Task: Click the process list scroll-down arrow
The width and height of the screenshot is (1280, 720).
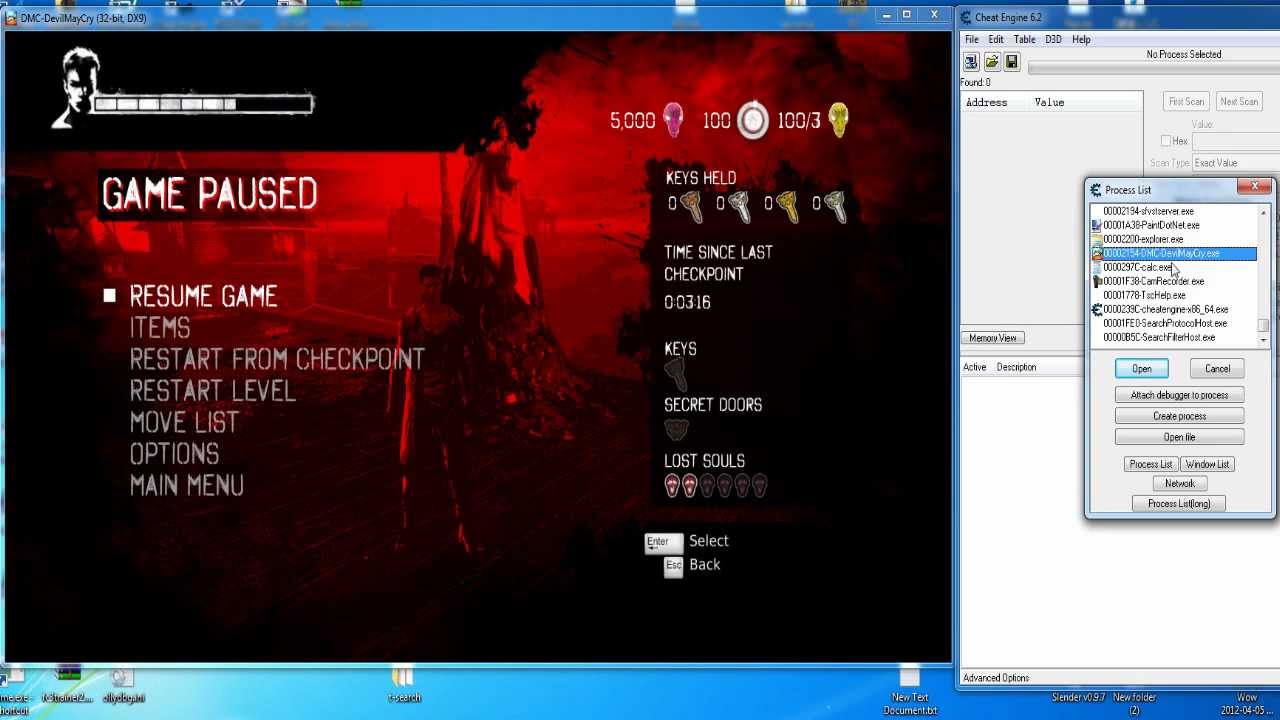Action: point(1264,341)
